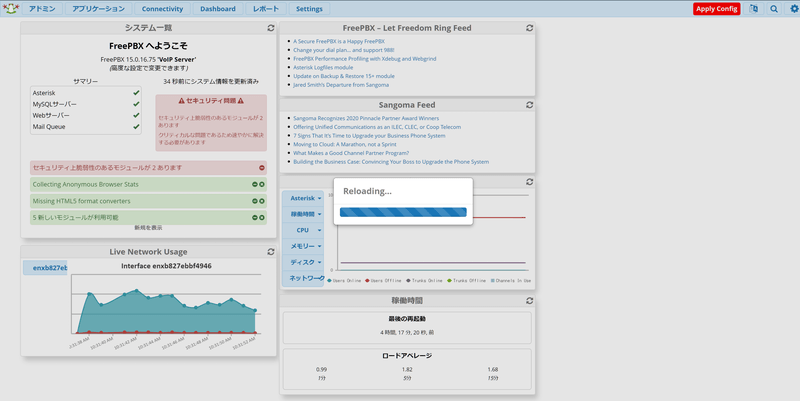Click the Webサーバー status check mark
The width and height of the screenshot is (800, 401).
(136, 115)
